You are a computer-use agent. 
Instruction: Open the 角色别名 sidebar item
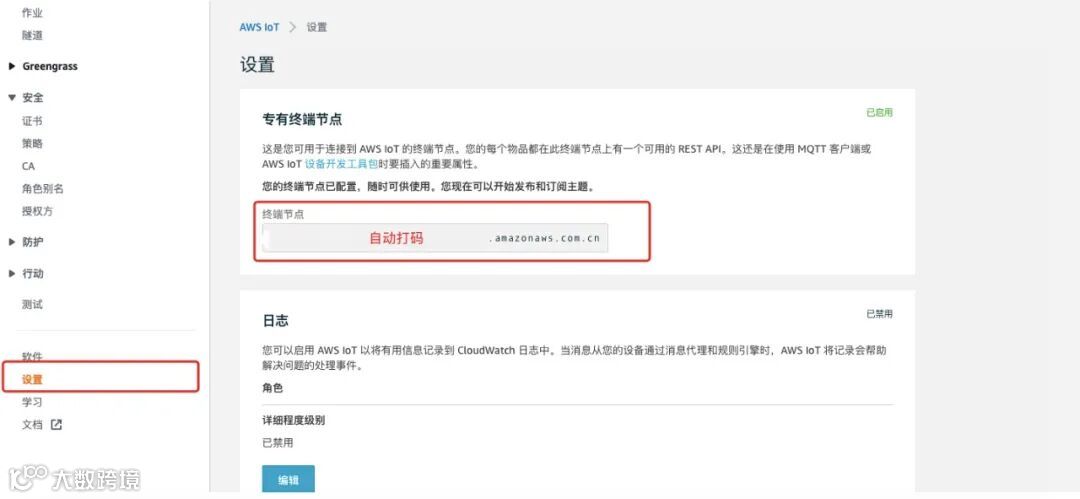[x=43, y=189]
